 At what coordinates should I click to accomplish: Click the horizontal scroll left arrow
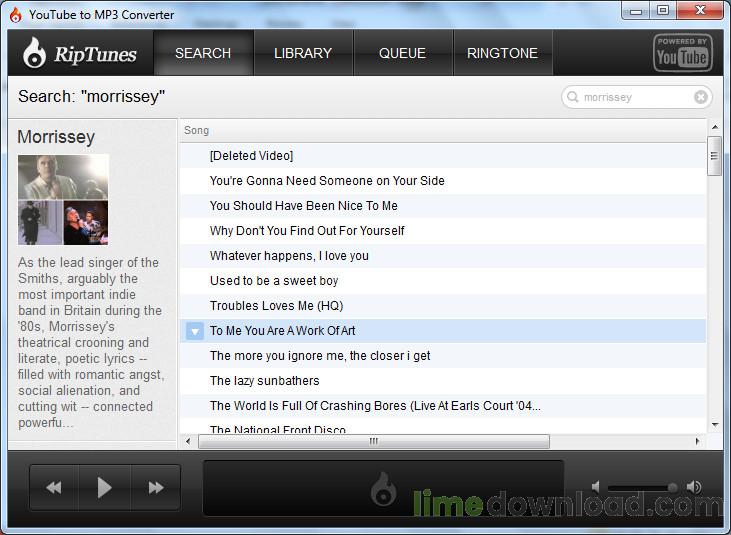(x=188, y=441)
